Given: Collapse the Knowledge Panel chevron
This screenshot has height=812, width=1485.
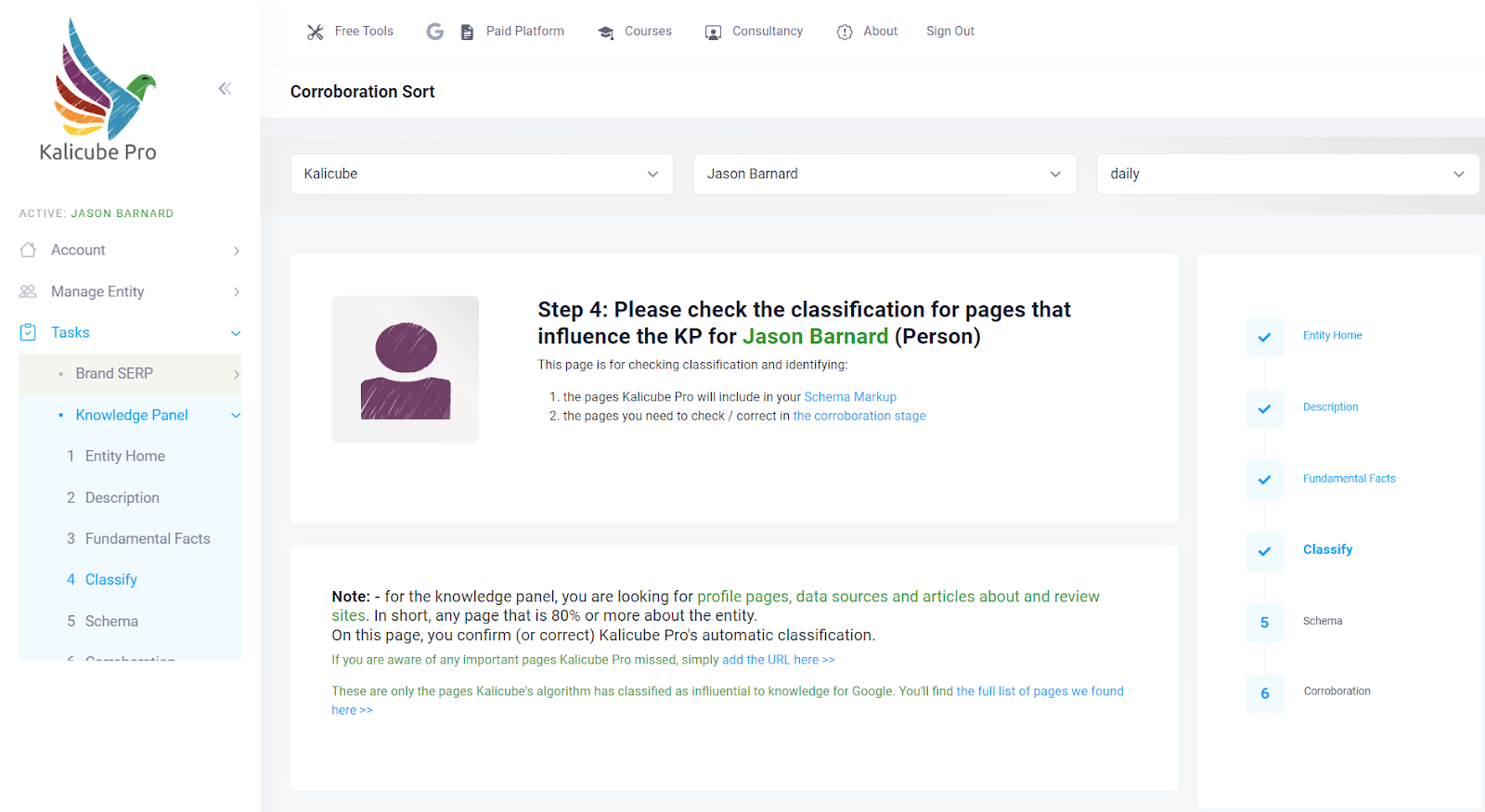Looking at the screenshot, I should pos(236,416).
